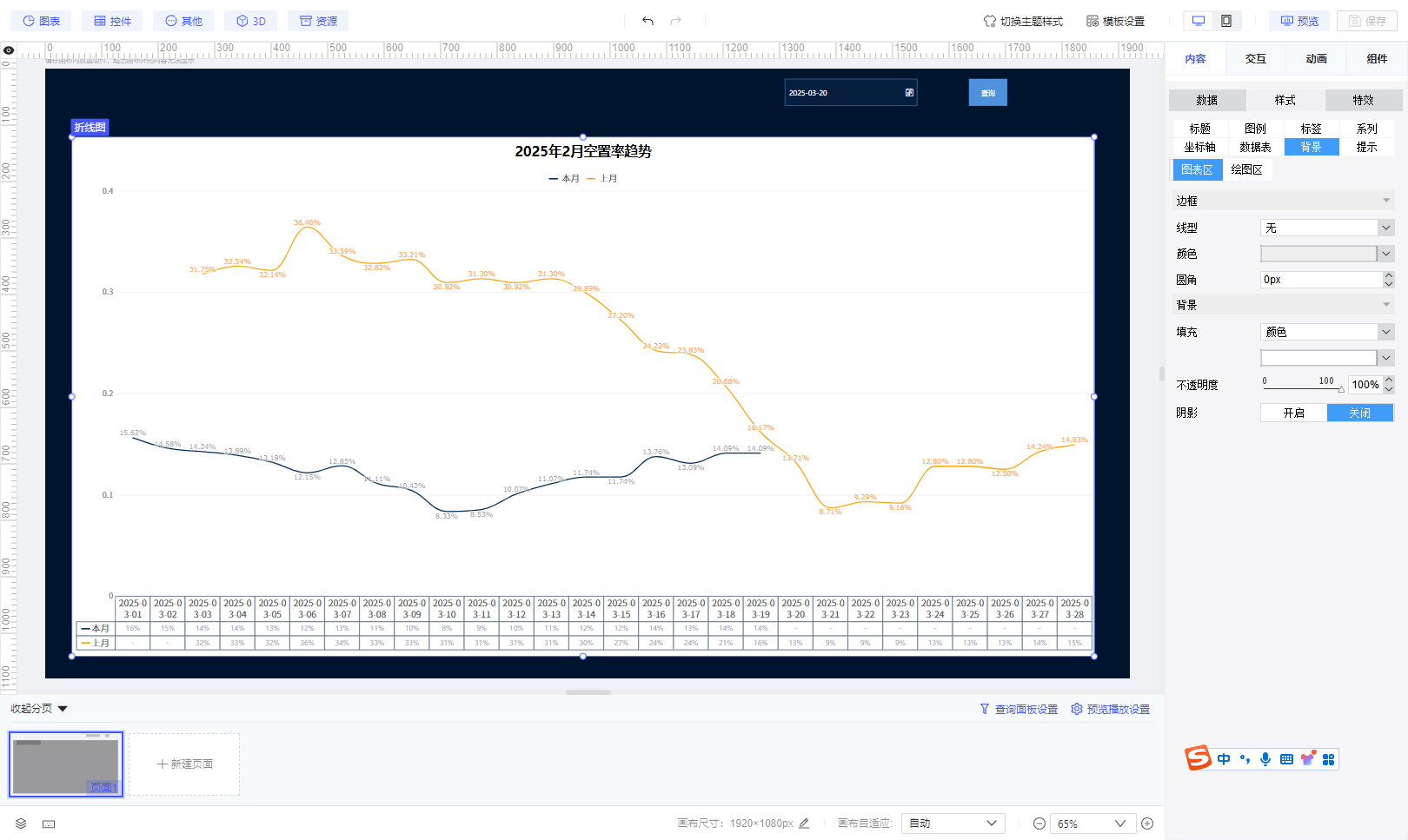The image size is (1408, 840).
Task: Open the 65% zoom level dropdown
Action: click(1092, 823)
